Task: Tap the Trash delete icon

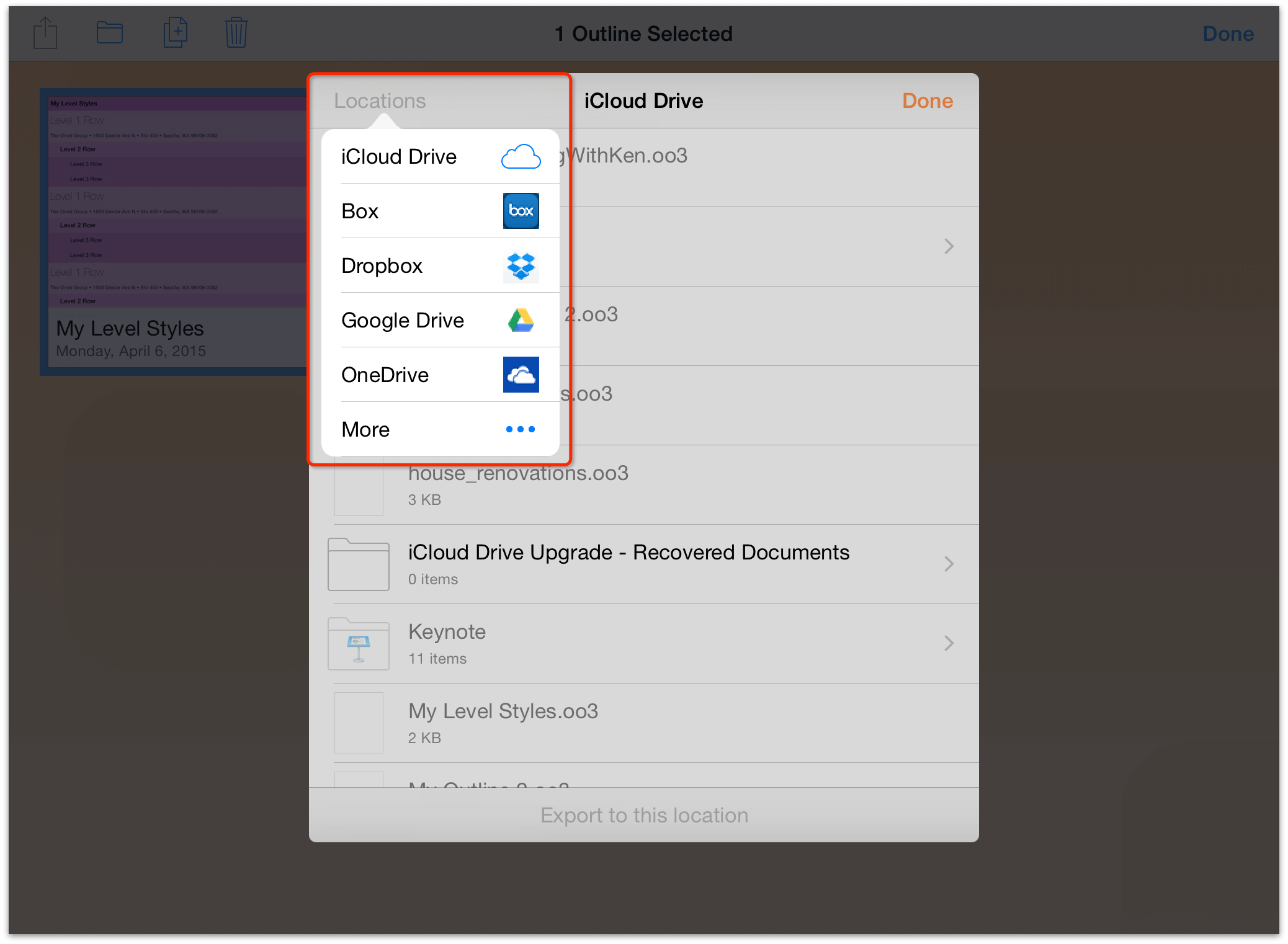Action: point(236,32)
